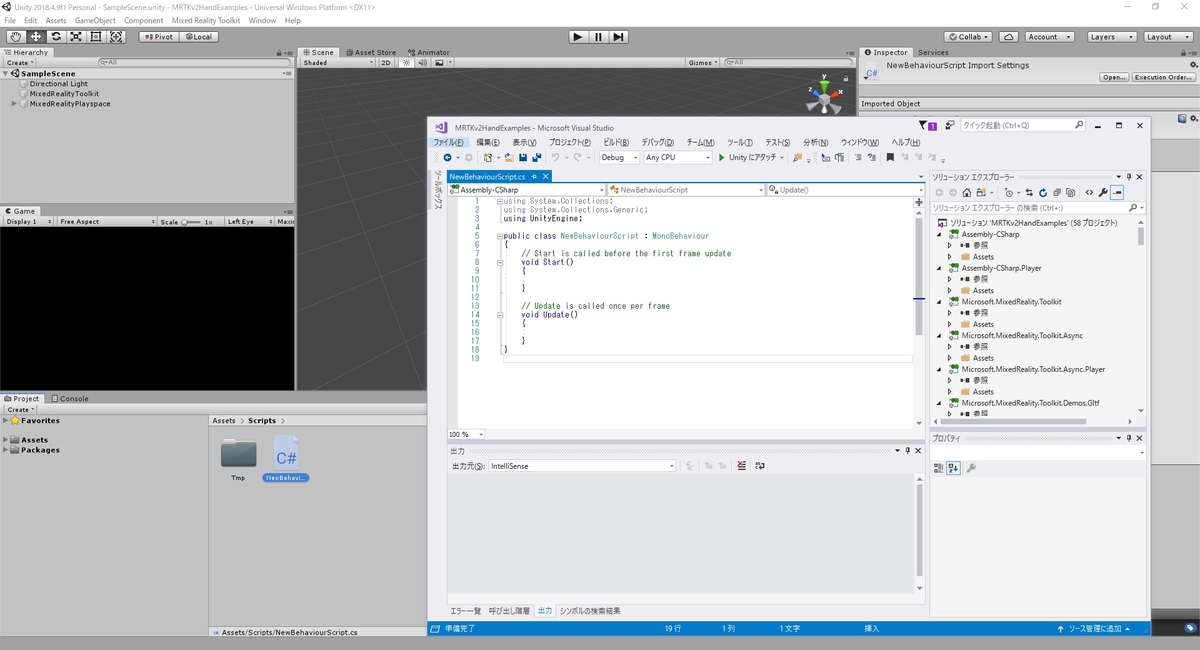Select the Hand tool in Unity toolbar
The height and width of the screenshot is (650, 1200).
(14, 36)
